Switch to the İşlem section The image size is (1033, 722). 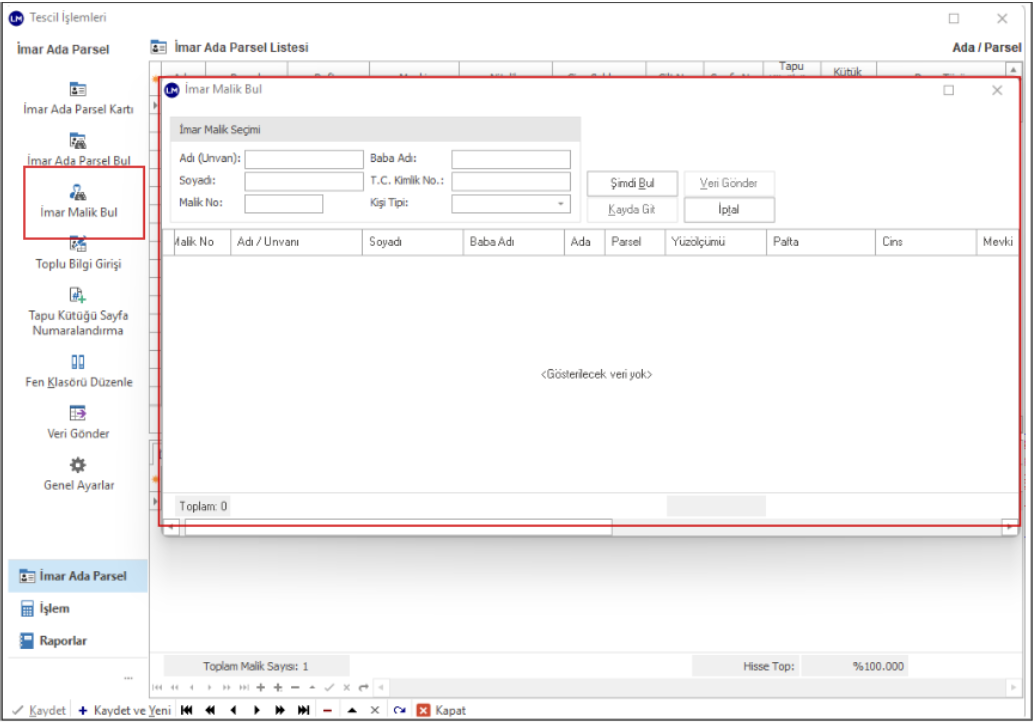tap(54, 609)
